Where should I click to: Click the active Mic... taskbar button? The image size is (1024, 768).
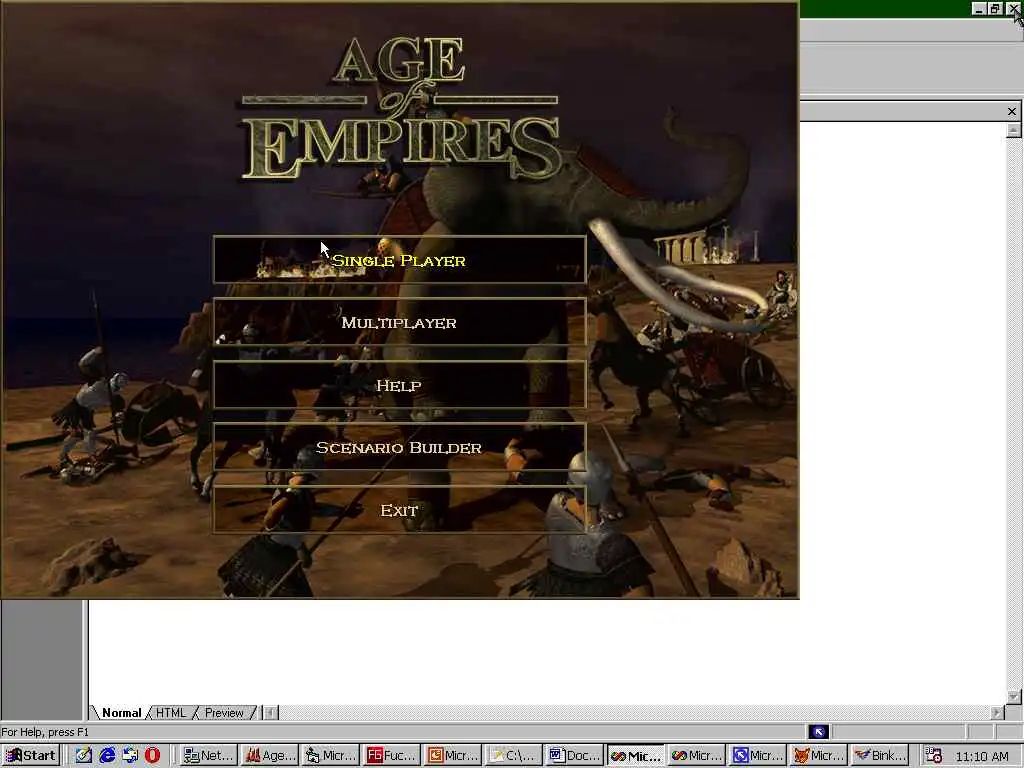pyautogui.click(x=635, y=756)
